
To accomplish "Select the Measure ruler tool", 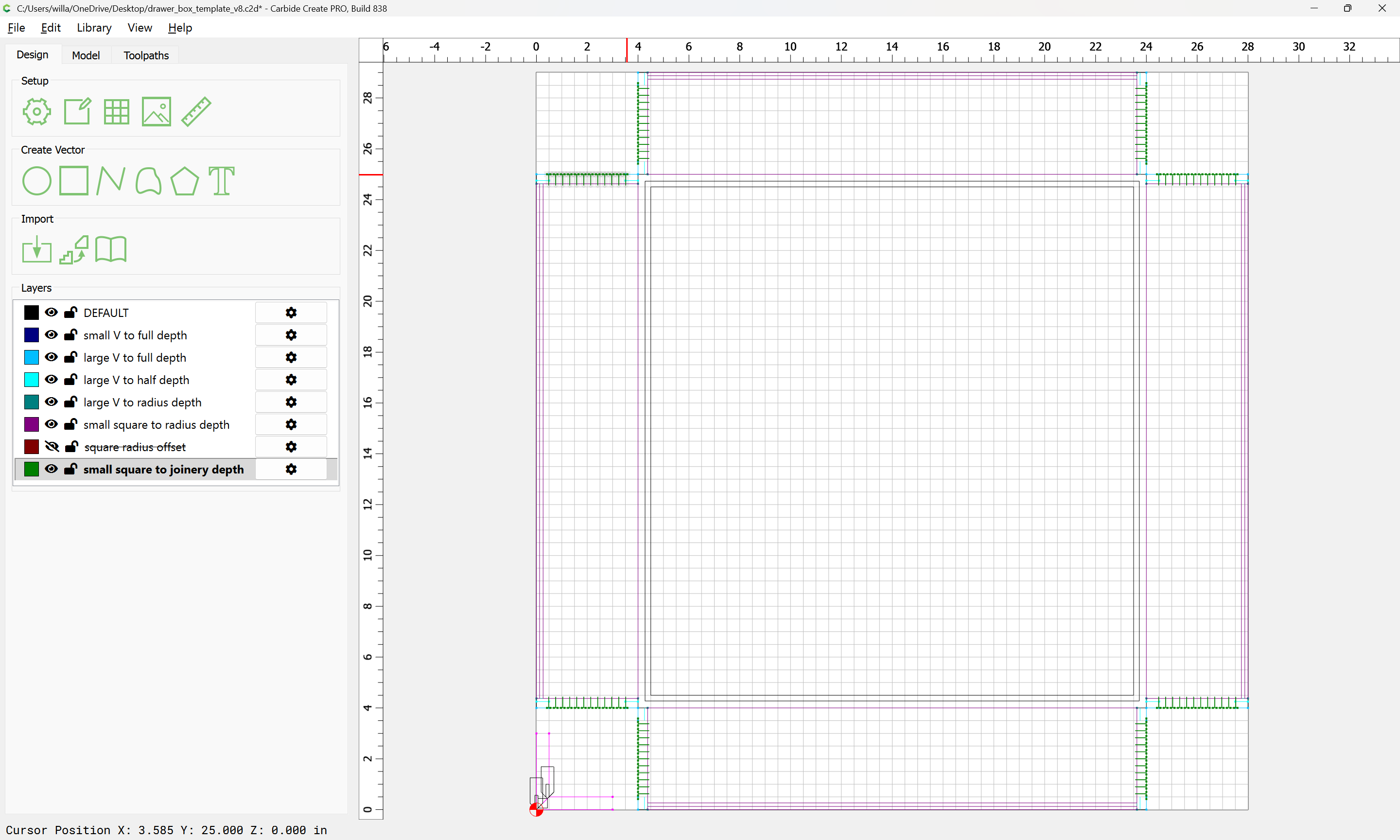I will (196, 111).
